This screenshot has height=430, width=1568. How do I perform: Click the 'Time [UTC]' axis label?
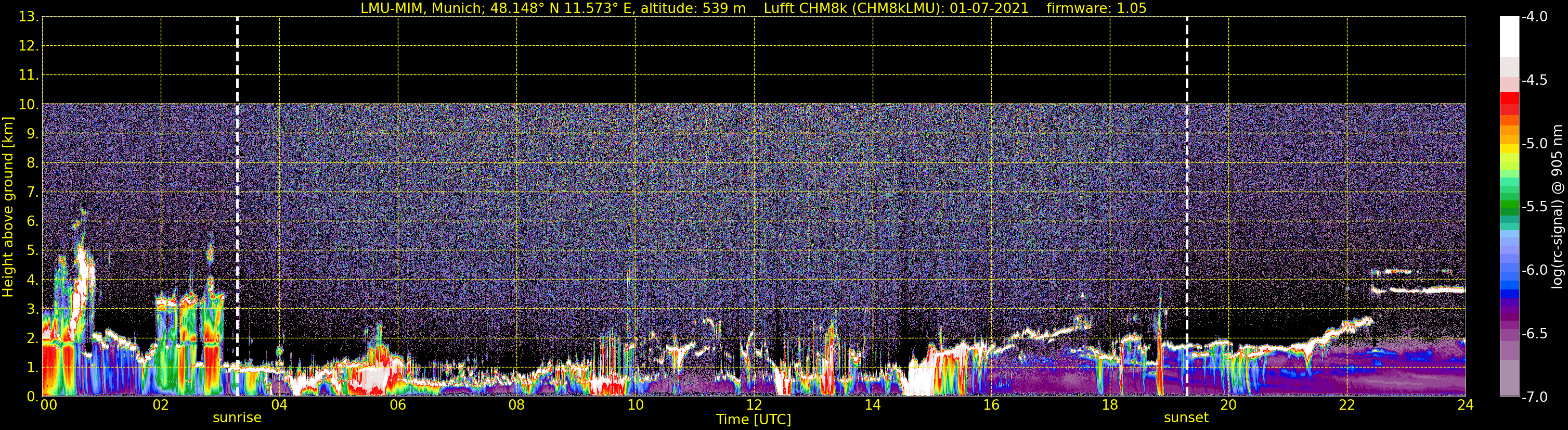pyautogui.click(x=754, y=420)
